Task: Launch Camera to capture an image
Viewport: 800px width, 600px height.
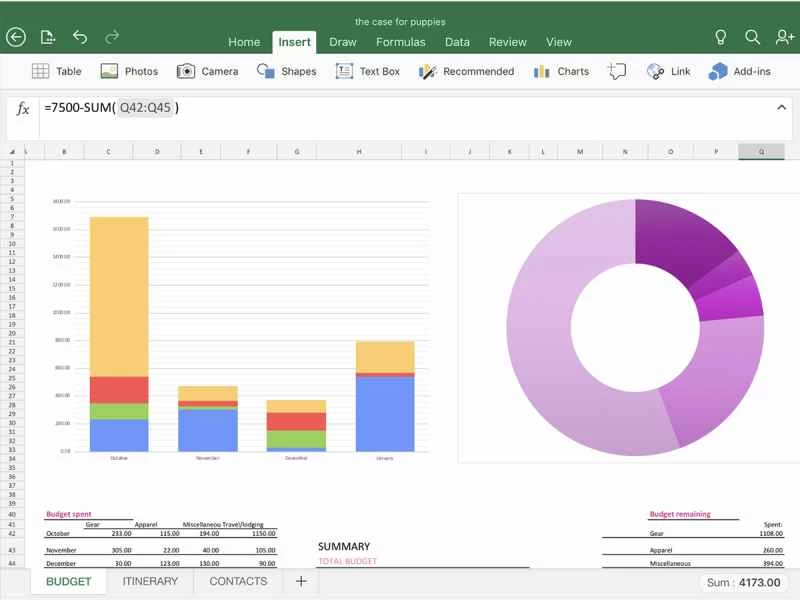Action: tap(208, 71)
